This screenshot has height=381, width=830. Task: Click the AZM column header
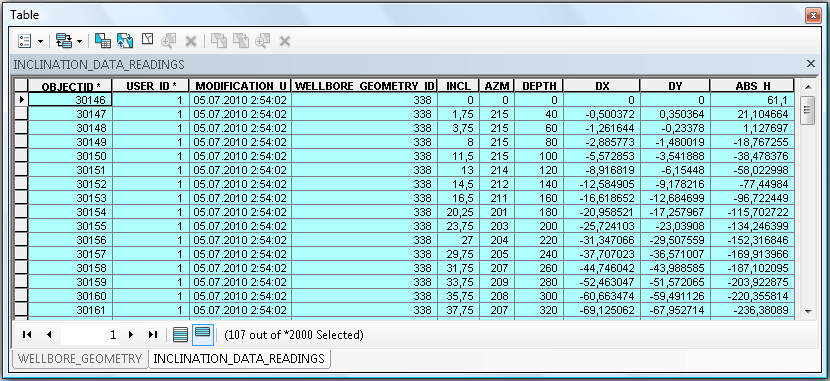click(497, 86)
